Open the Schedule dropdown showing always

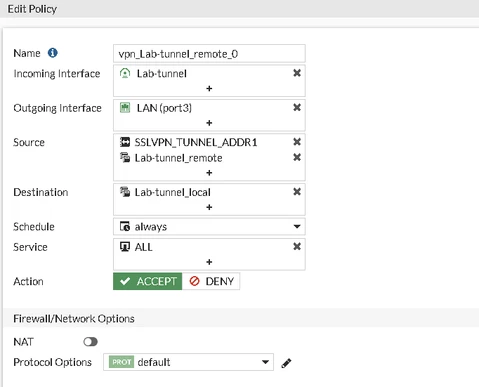pos(209,227)
